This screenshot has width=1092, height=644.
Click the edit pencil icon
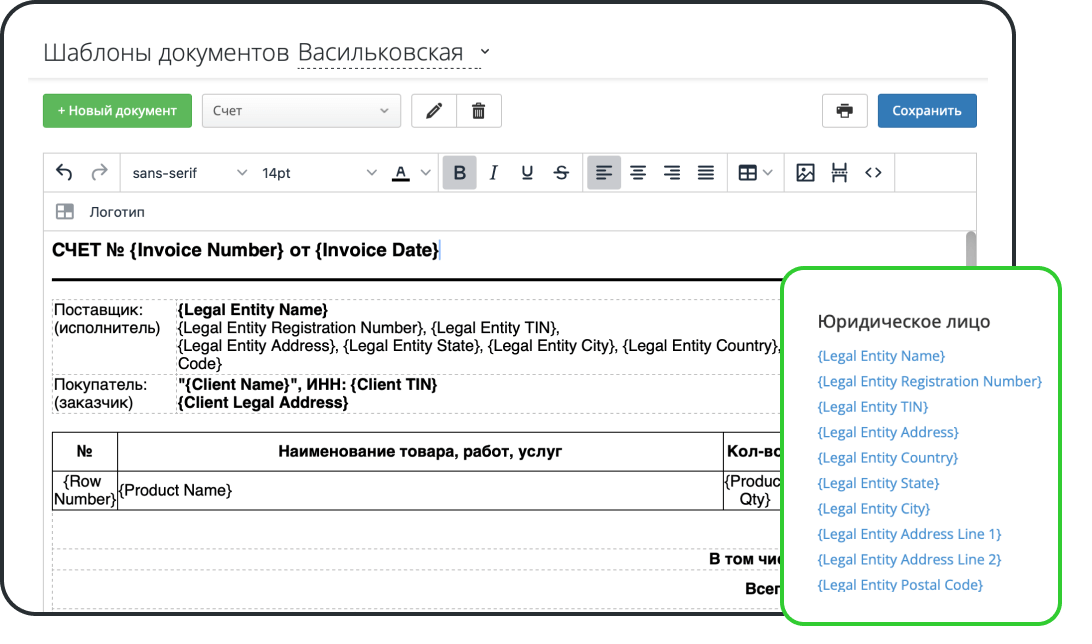point(433,110)
